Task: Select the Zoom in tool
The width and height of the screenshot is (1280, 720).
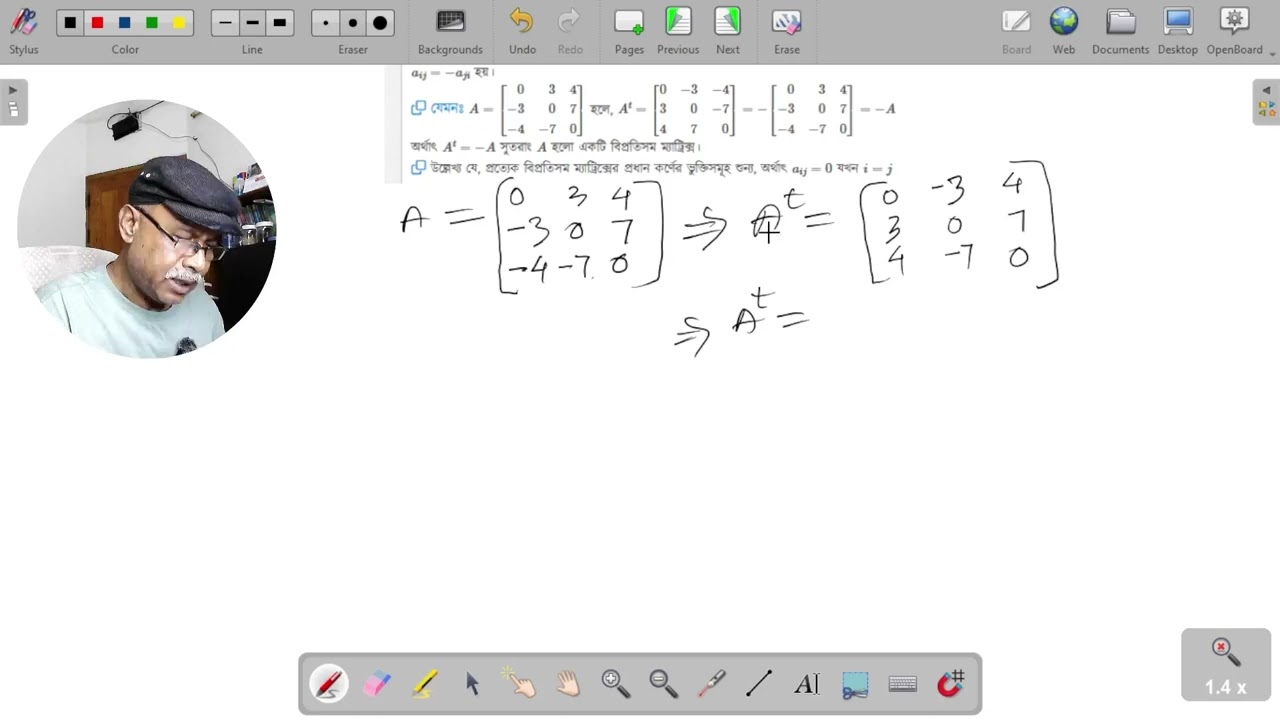Action: (616, 684)
